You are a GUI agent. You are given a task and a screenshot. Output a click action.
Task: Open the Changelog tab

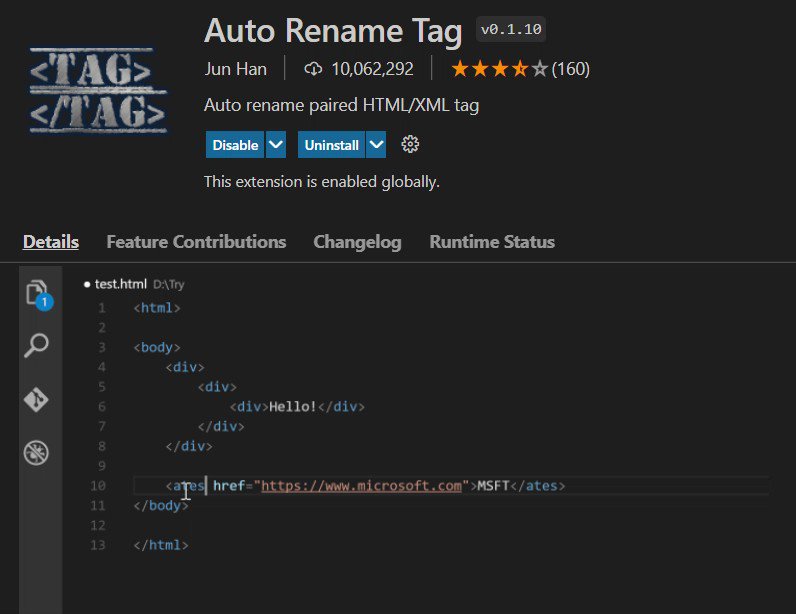click(x=357, y=242)
